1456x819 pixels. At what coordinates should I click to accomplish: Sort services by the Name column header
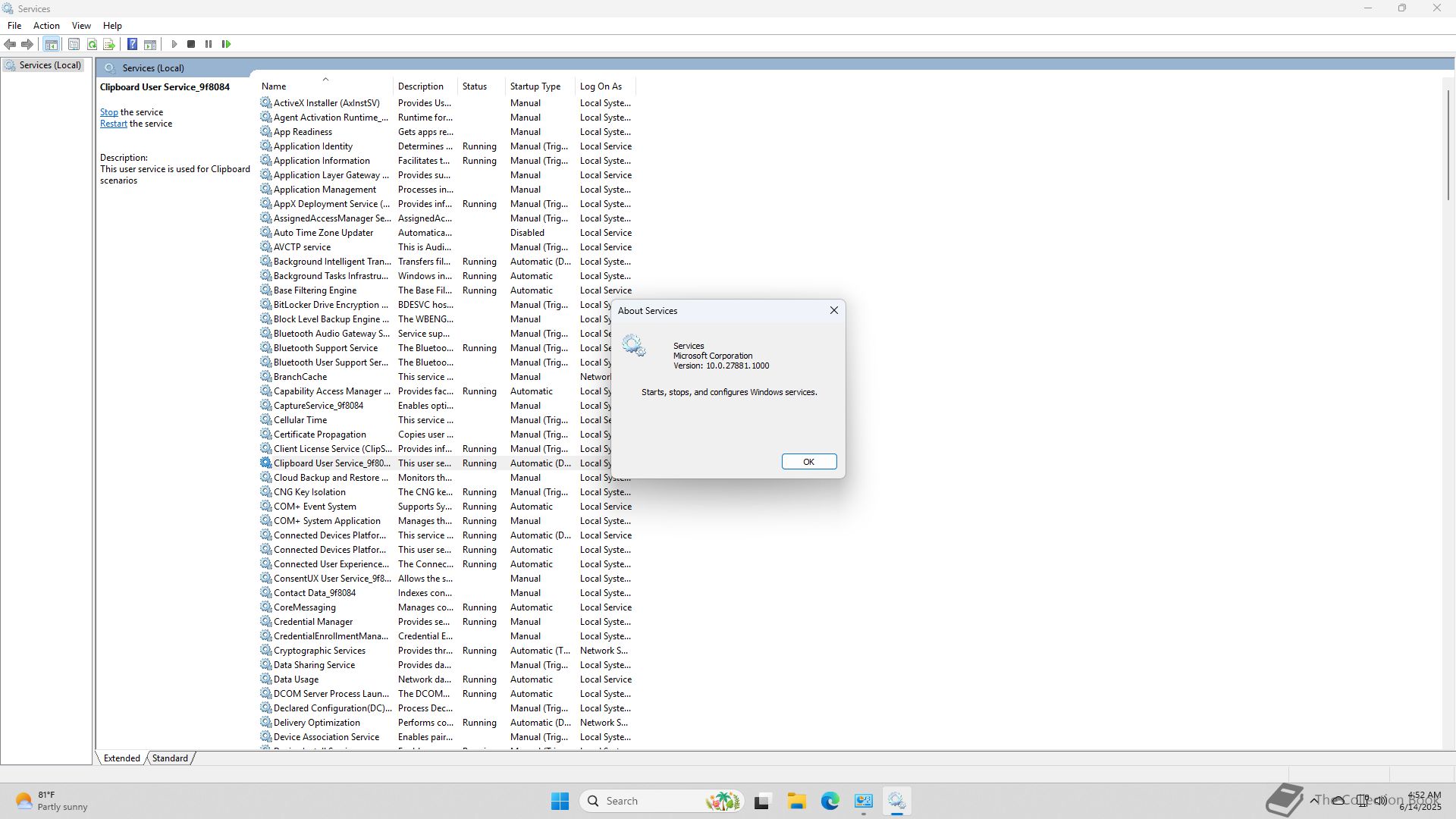coord(274,86)
